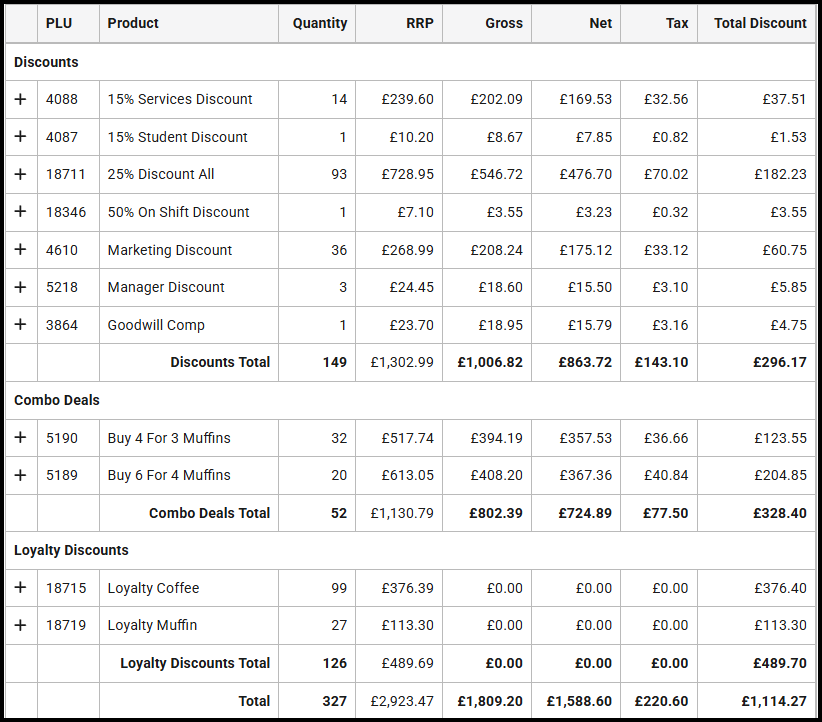Expand the Loyalty Muffin row
822x722 pixels.
pyautogui.click(x=20, y=625)
